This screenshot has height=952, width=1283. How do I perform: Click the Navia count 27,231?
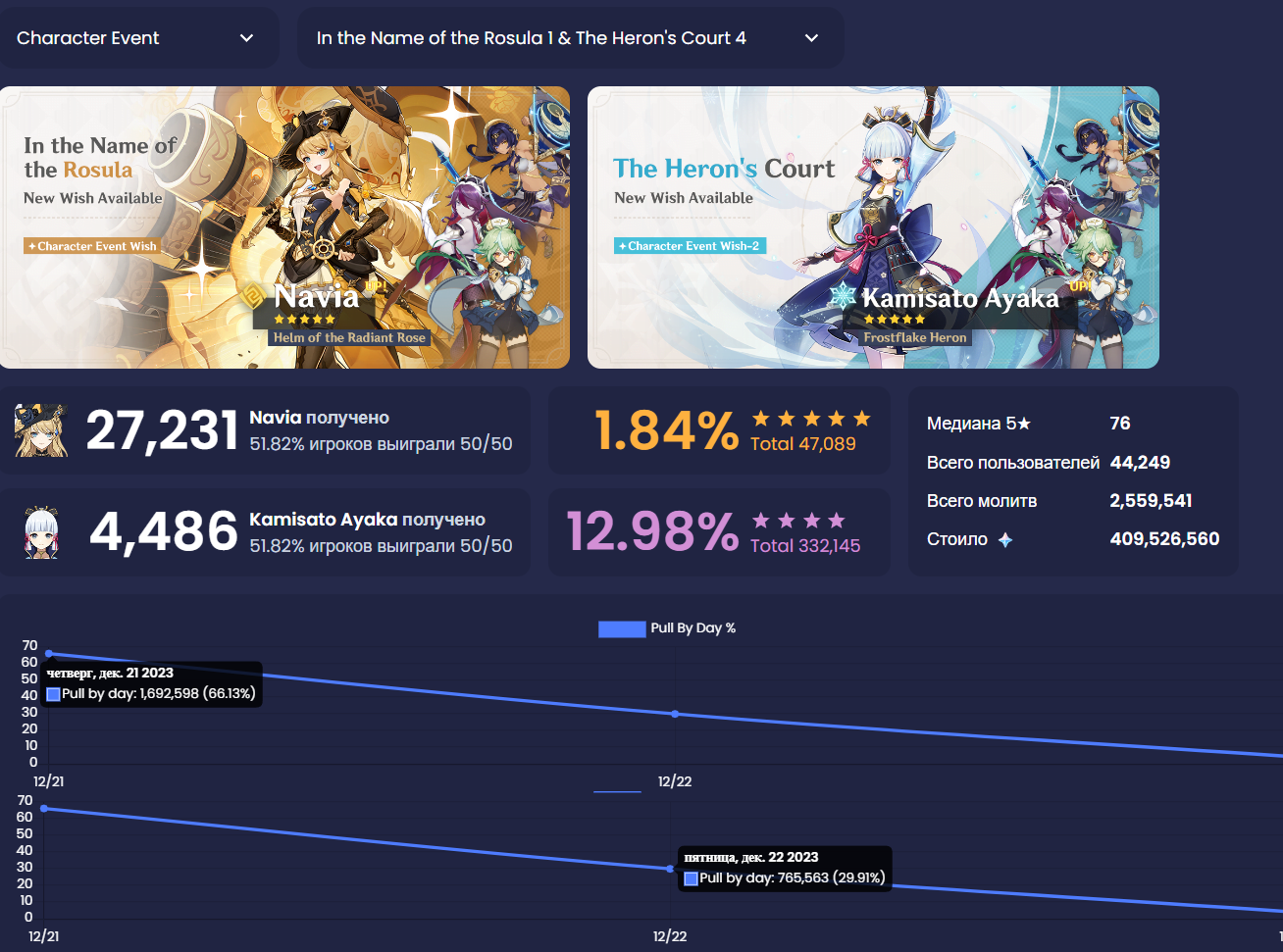pyautogui.click(x=162, y=430)
